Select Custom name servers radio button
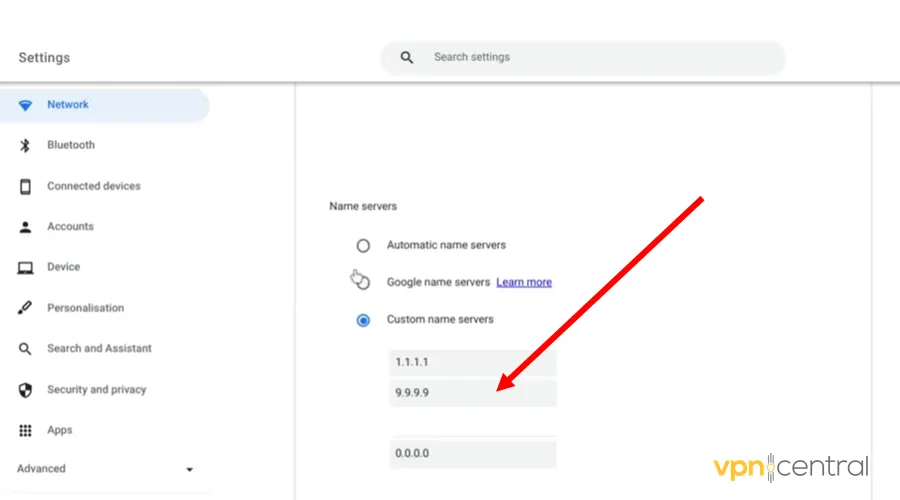Viewport: 900px width, 500px height. pyautogui.click(x=363, y=320)
